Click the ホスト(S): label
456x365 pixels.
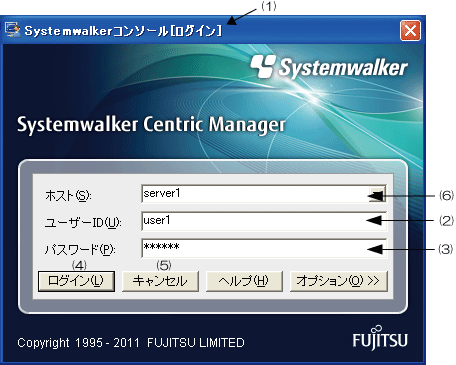point(68,195)
